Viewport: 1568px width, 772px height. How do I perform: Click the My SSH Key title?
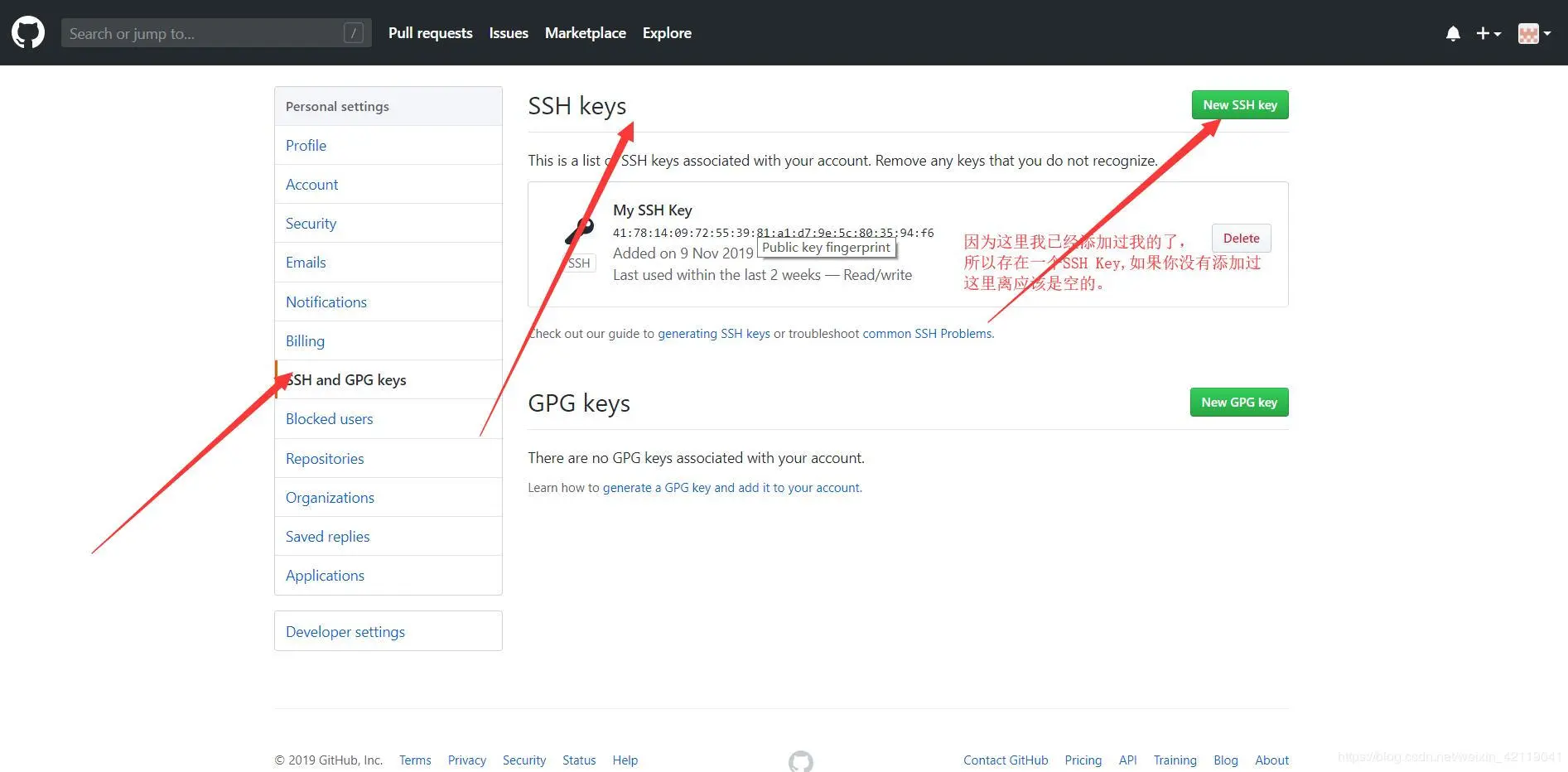click(x=653, y=210)
